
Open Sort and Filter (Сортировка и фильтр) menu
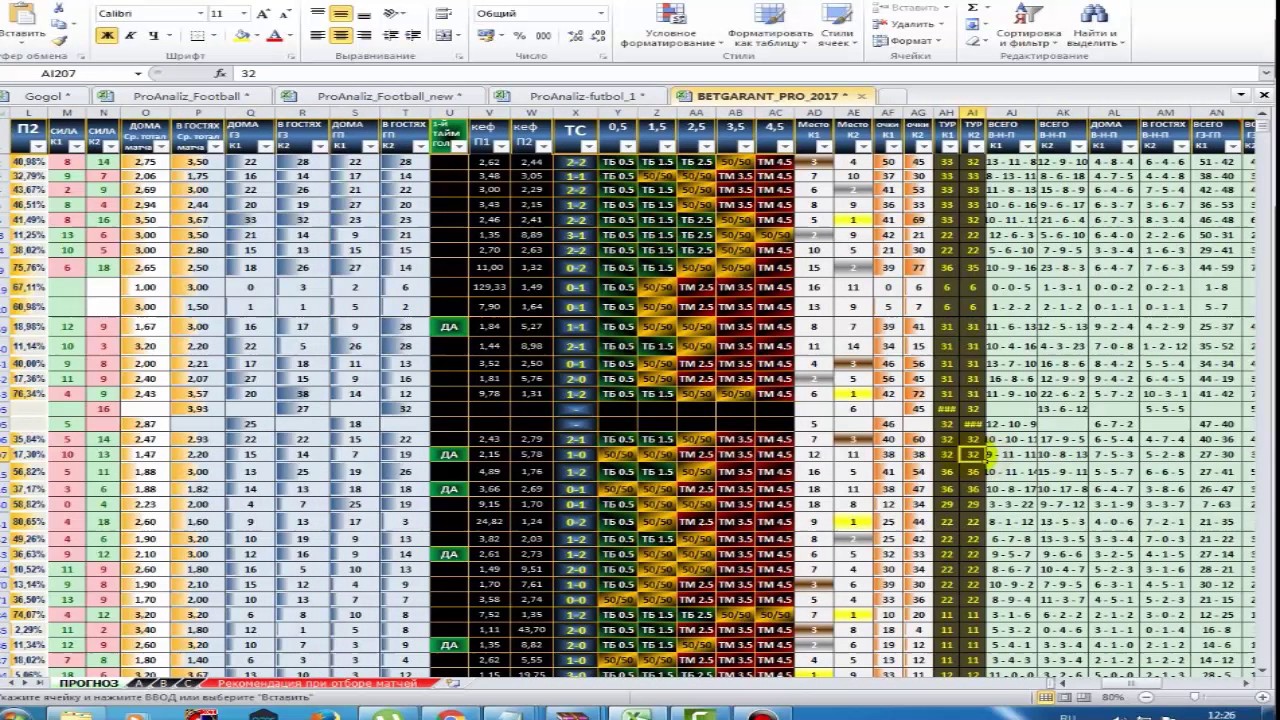pyautogui.click(x=1028, y=26)
